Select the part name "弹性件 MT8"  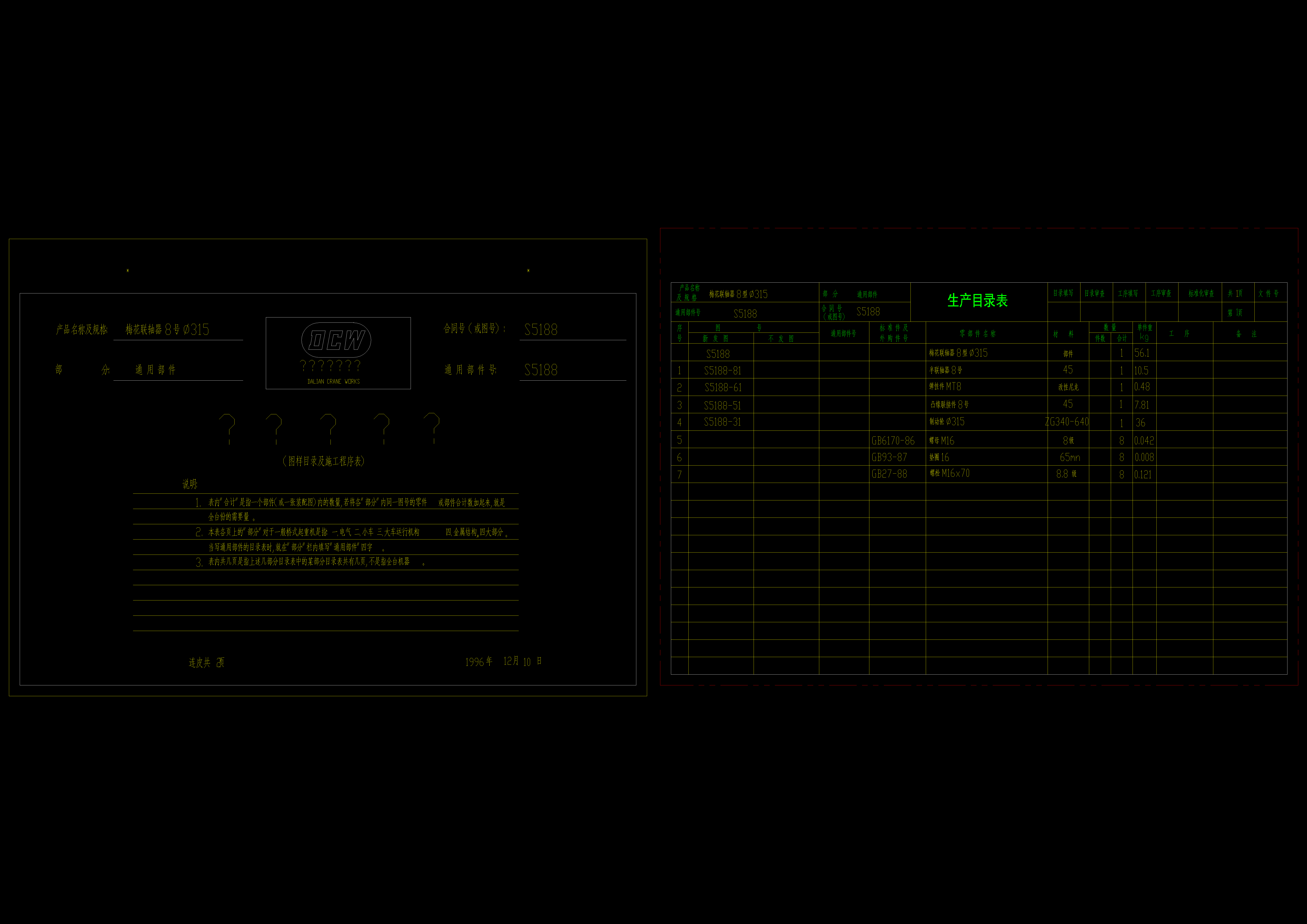(x=945, y=387)
